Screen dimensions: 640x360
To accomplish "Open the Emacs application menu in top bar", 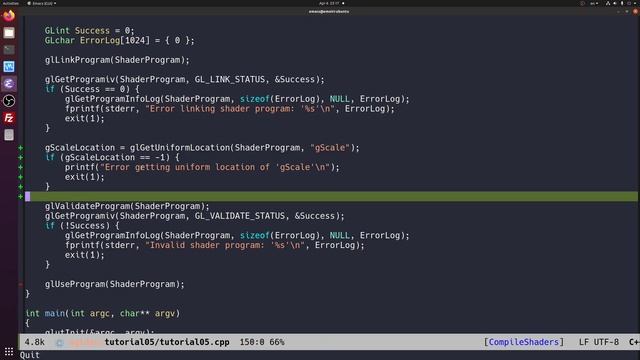I will point(42,3).
